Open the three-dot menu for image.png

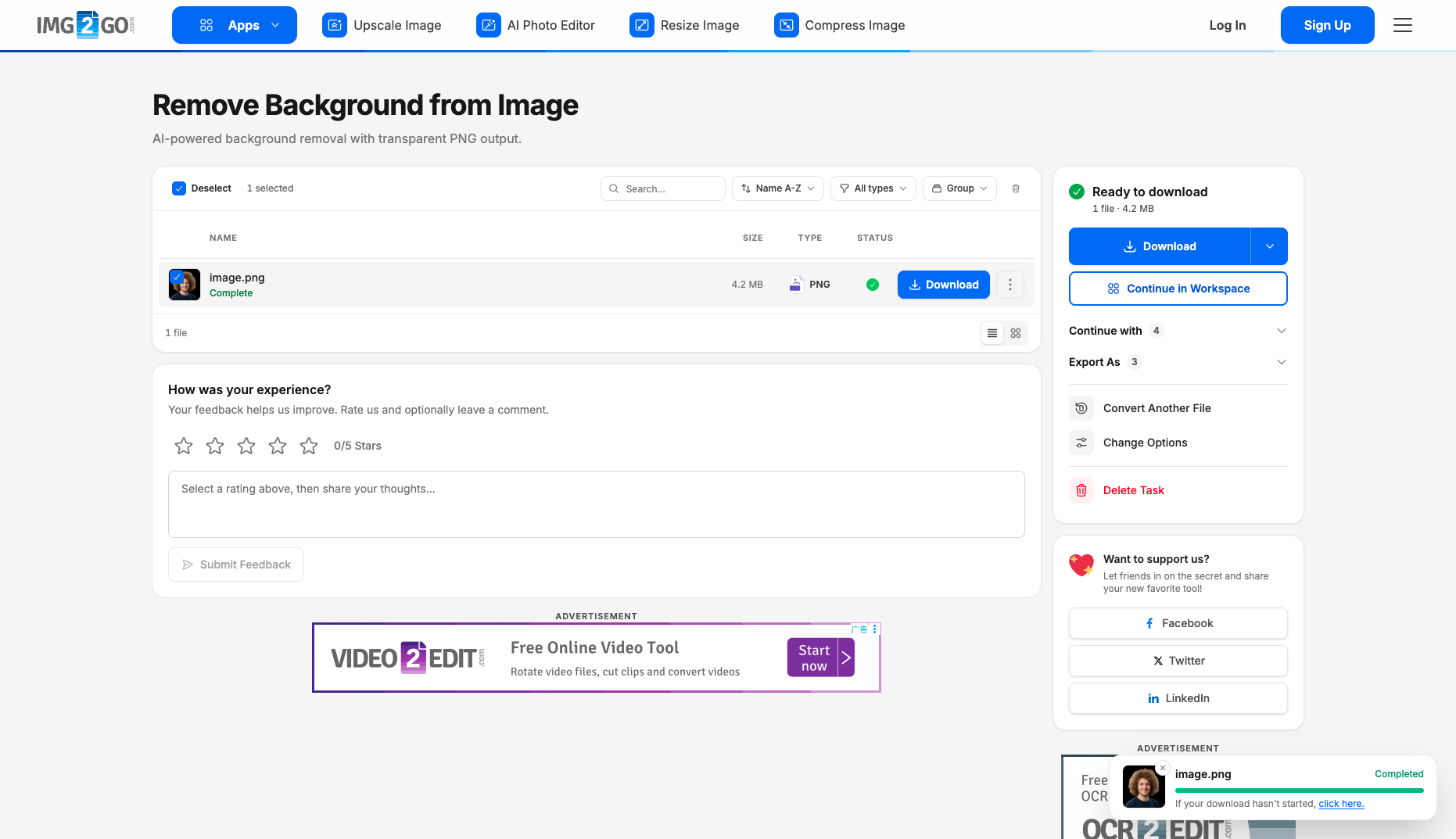point(1010,285)
